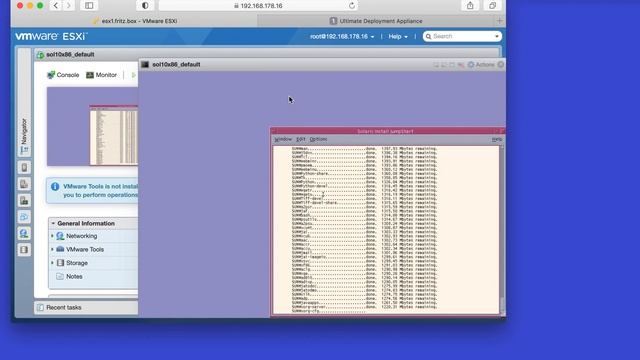Open the ESXi Help dropdown
Screen dimensions: 640x360
click(398, 37)
